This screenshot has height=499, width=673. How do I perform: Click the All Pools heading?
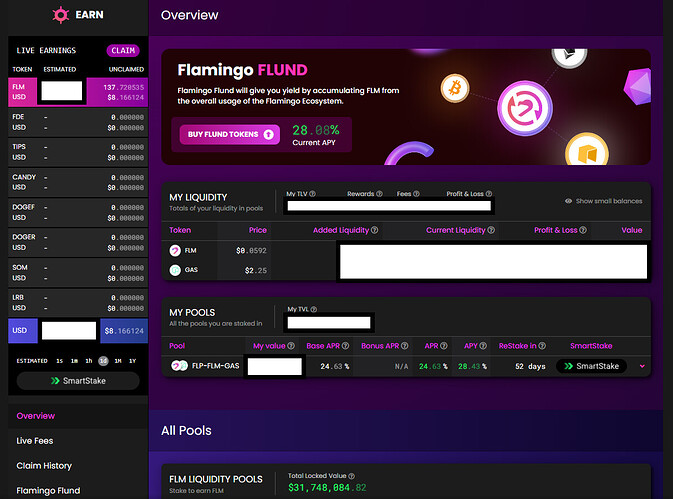point(186,430)
